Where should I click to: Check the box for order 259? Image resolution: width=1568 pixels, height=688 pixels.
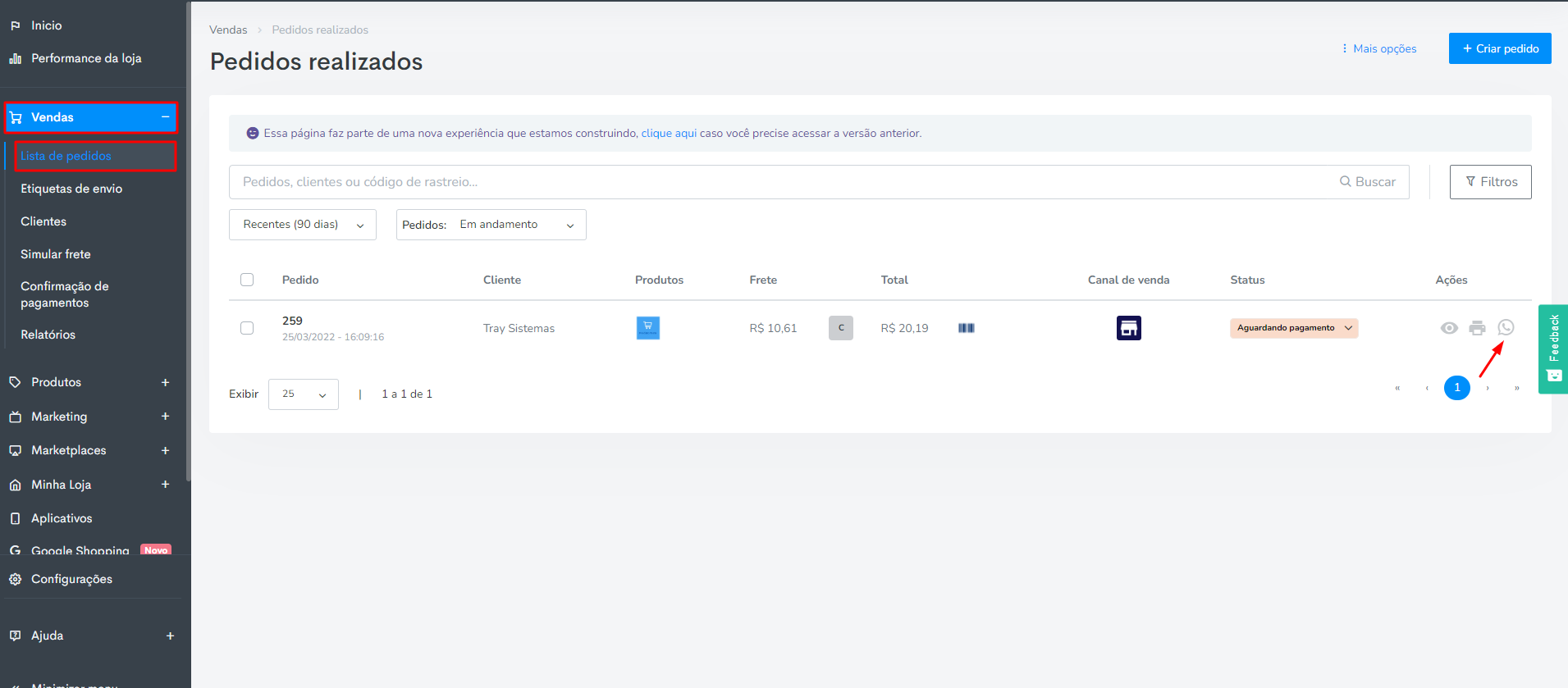click(247, 328)
